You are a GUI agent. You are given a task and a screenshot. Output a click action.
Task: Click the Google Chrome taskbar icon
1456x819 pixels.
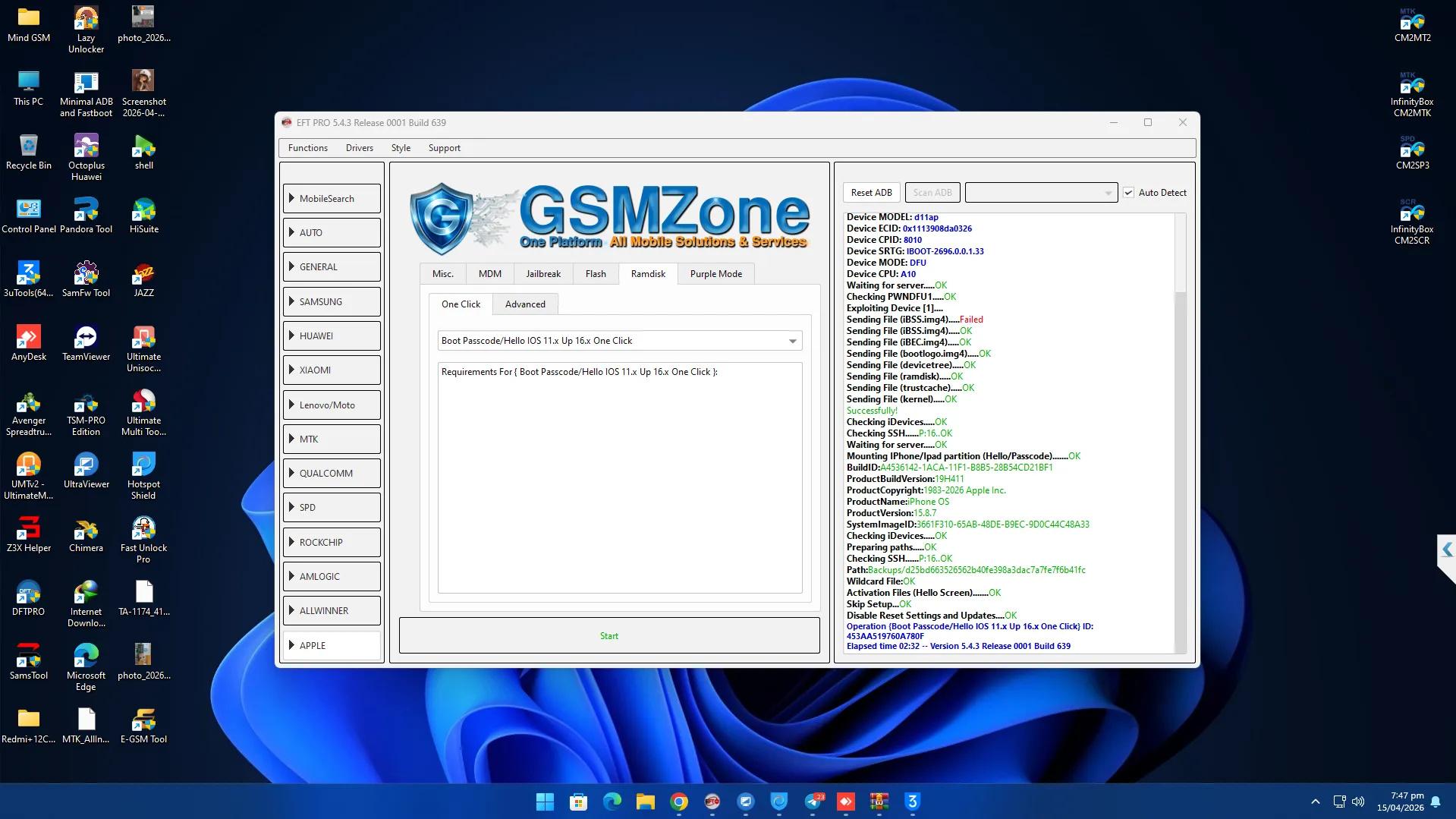(x=678, y=802)
